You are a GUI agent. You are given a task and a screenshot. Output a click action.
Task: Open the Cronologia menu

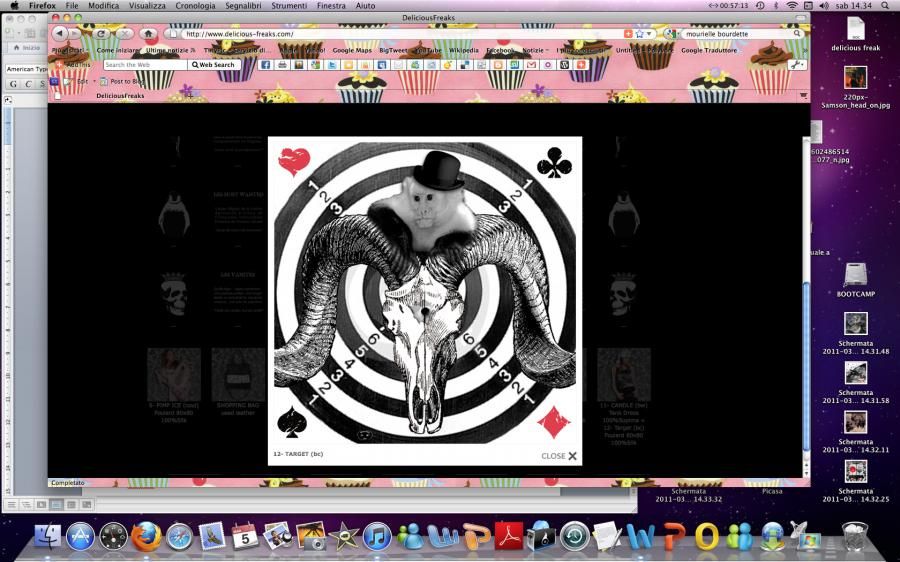coord(195,6)
